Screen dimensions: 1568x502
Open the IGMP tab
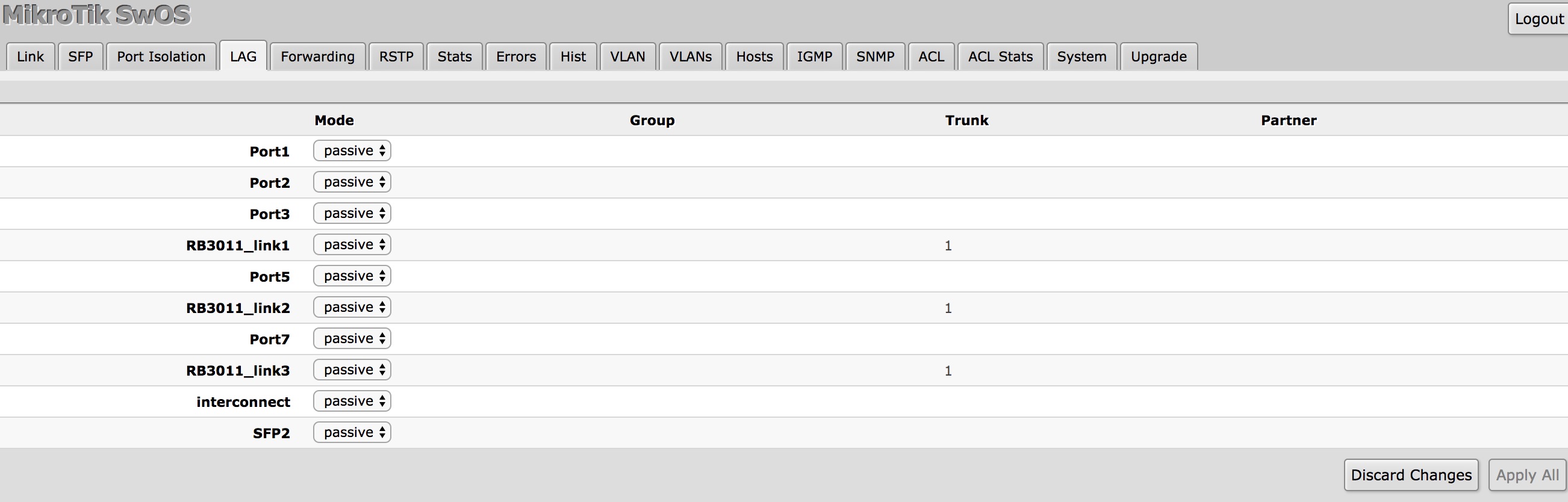tap(814, 57)
